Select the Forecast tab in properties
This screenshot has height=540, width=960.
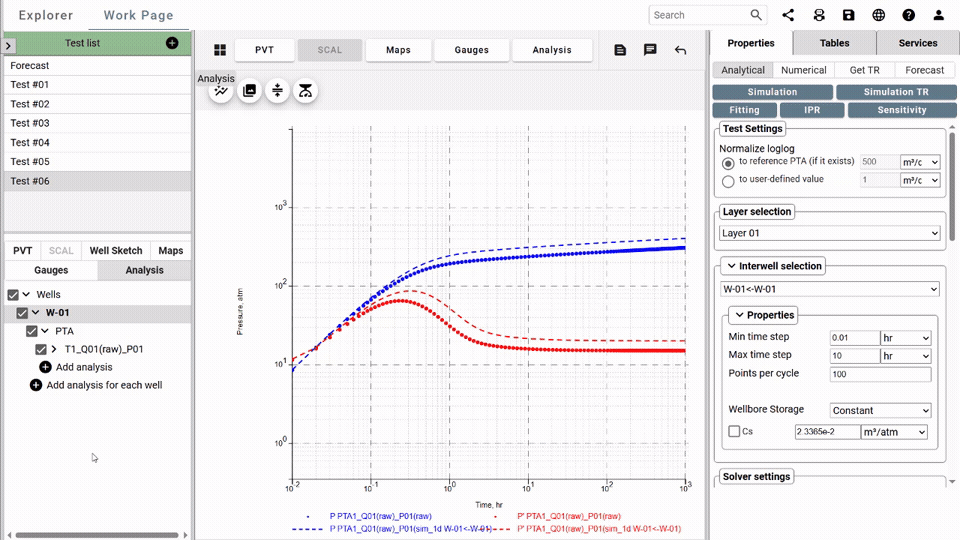click(924, 70)
